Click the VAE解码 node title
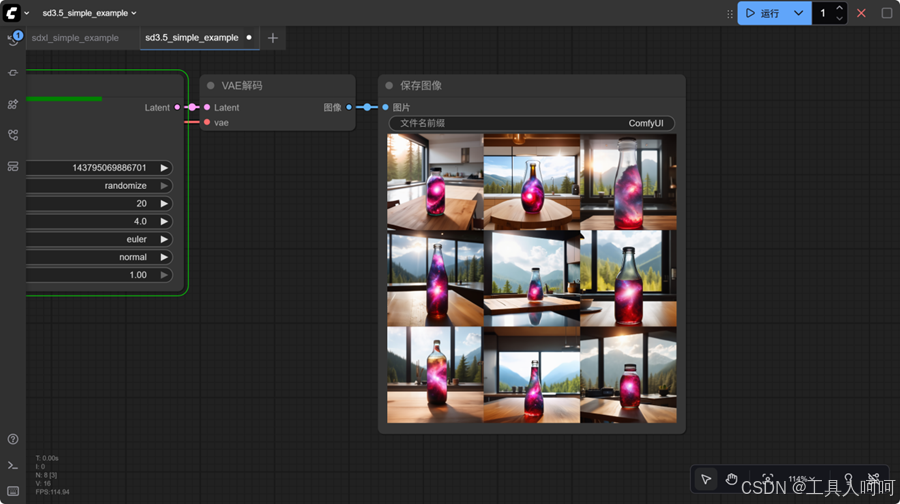 coord(242,86)
